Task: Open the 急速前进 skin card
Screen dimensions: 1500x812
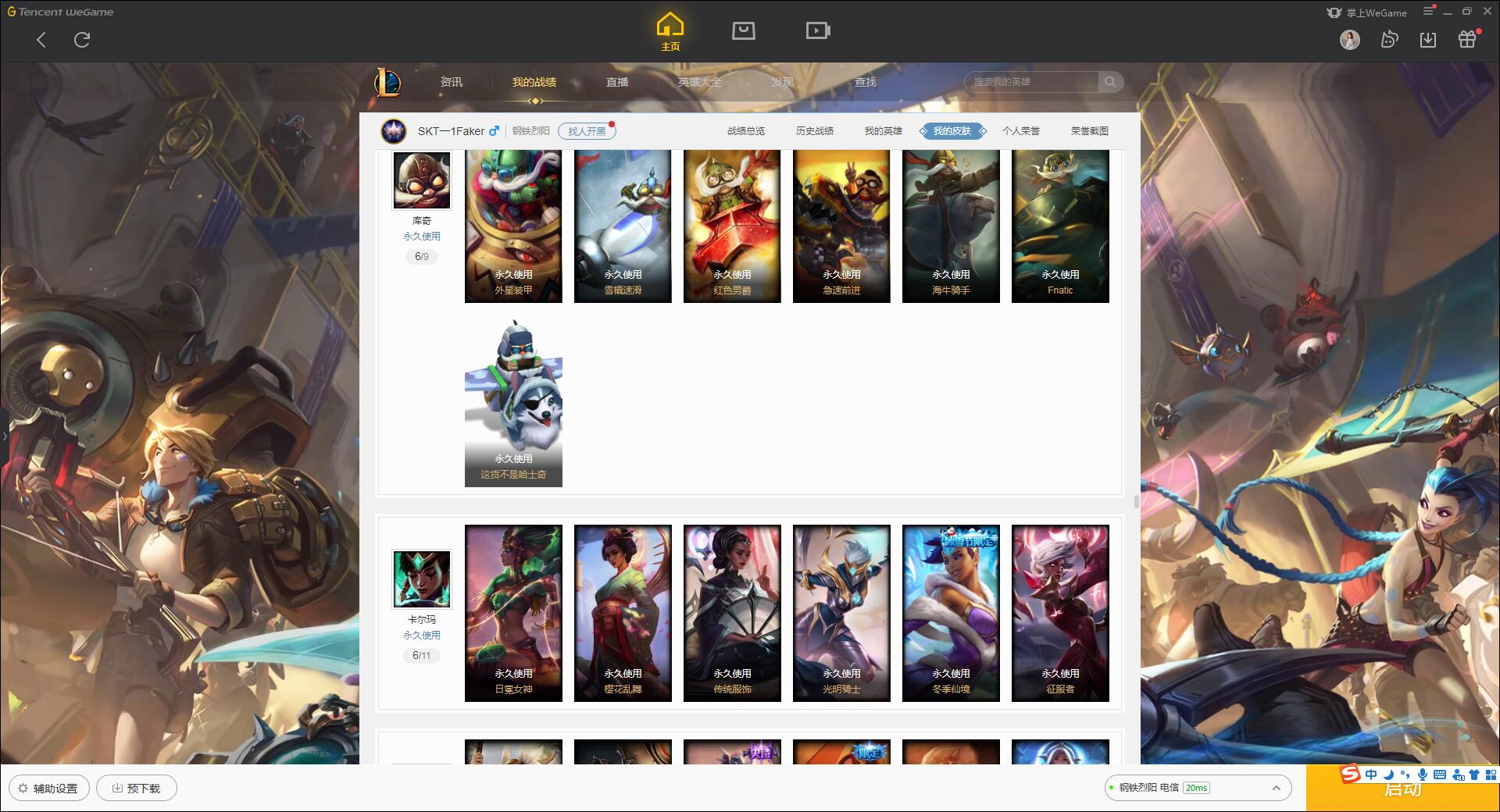Action: [x=841, y=226]
